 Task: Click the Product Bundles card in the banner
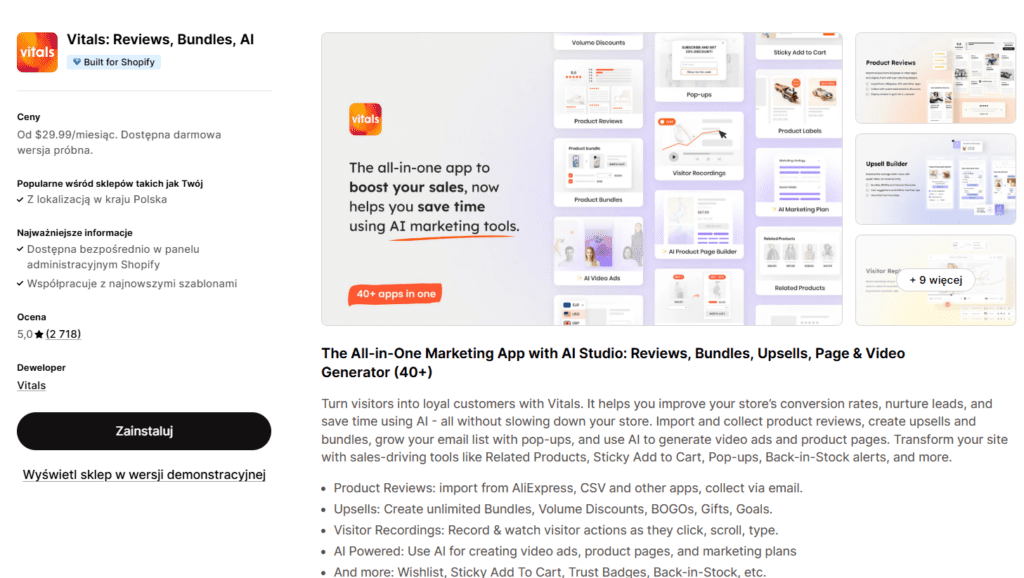coord(598,172)
